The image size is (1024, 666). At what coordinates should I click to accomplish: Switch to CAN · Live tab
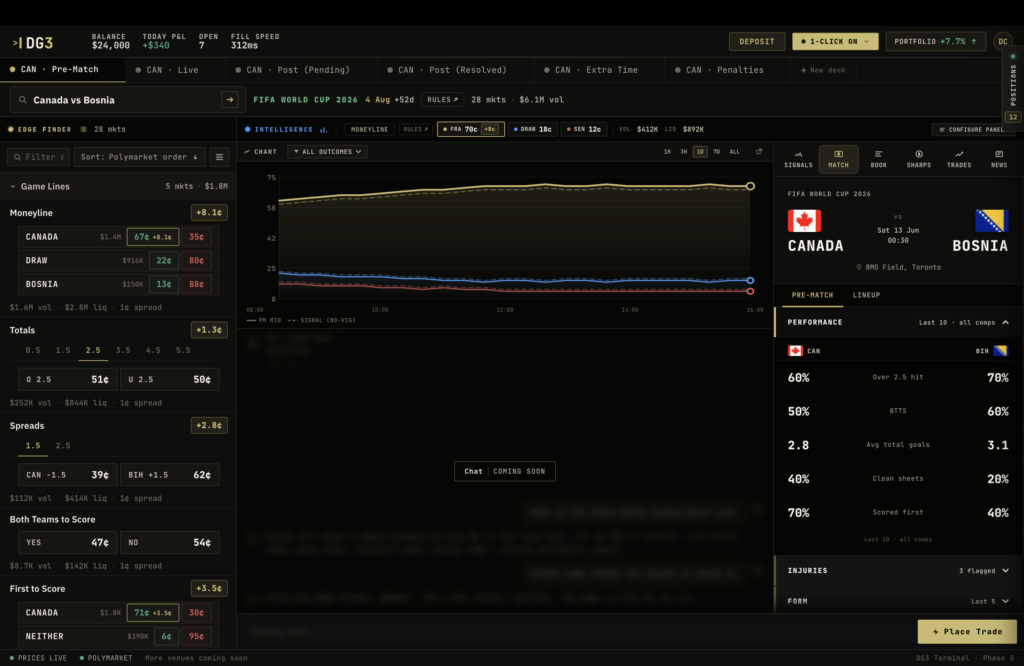167,70
